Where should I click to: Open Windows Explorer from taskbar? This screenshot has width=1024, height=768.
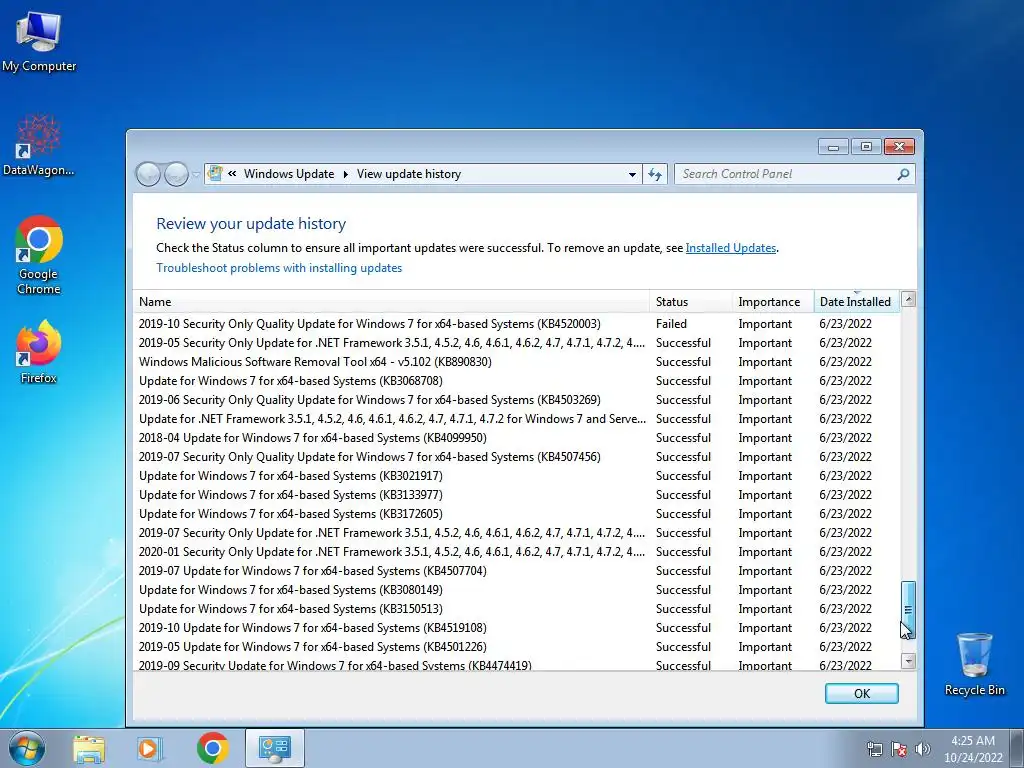click(x=89, y=749)
